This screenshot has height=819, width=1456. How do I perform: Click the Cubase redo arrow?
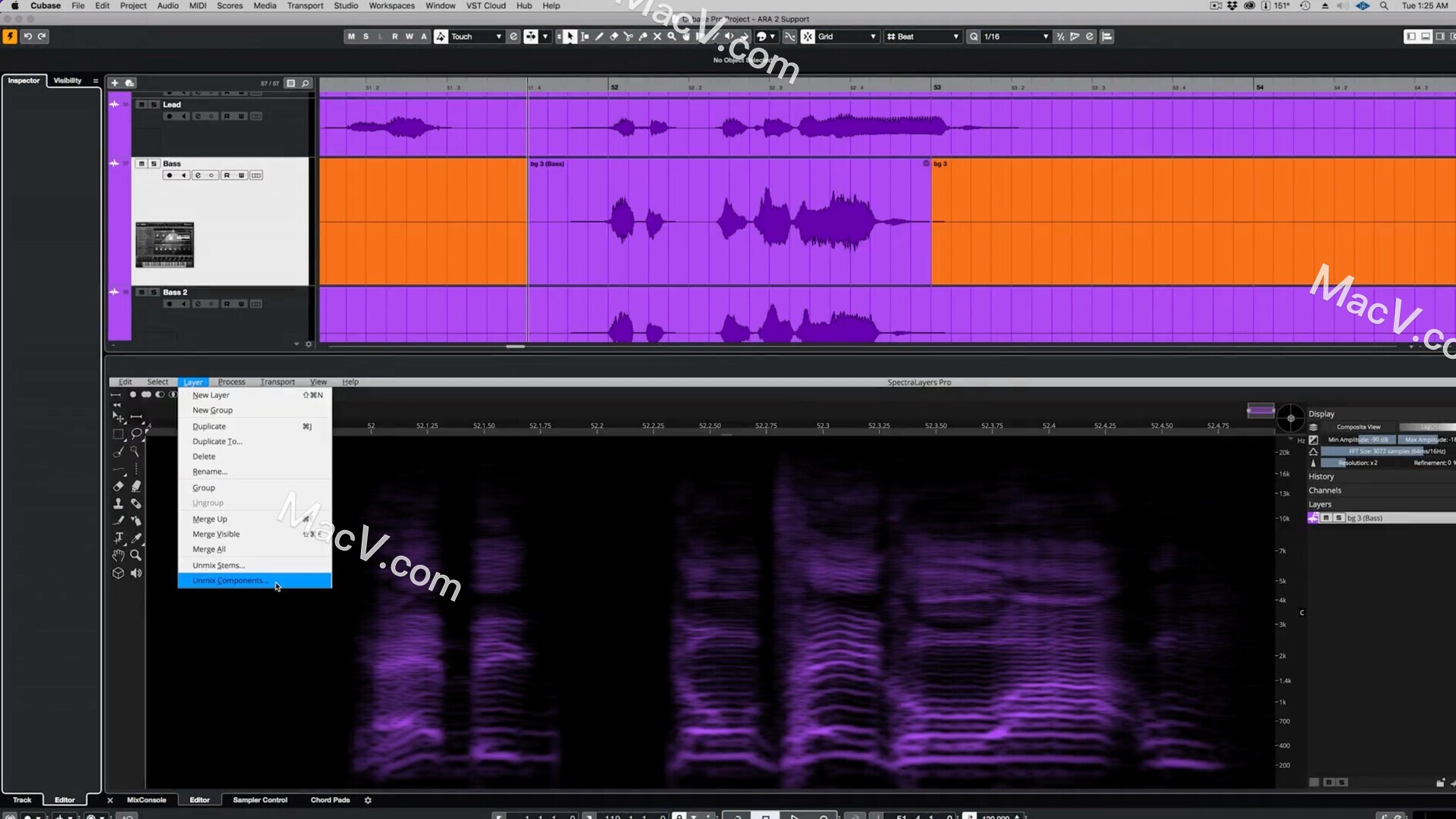click(42, 36)
